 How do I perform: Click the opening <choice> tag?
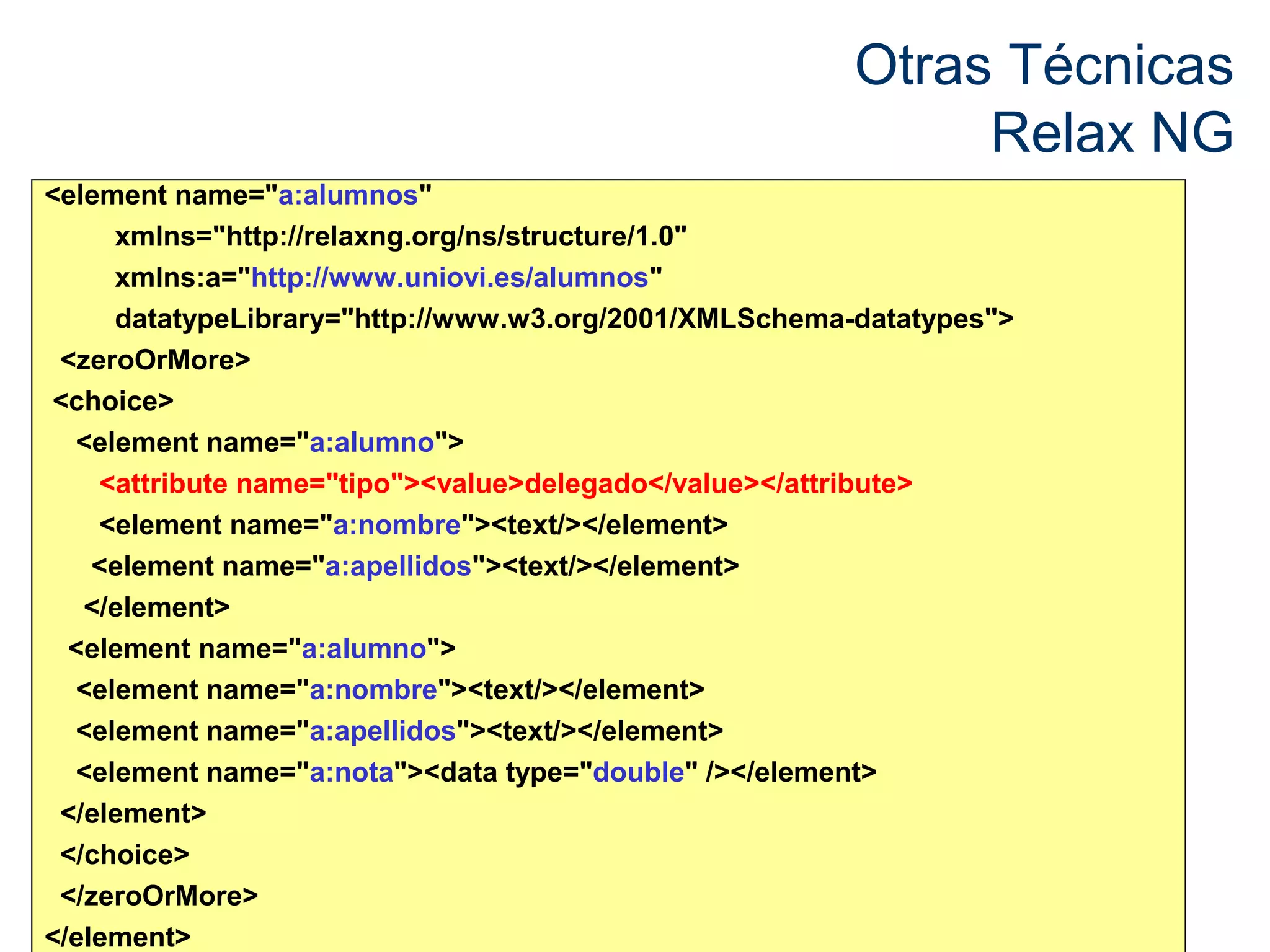coord(113,402)
